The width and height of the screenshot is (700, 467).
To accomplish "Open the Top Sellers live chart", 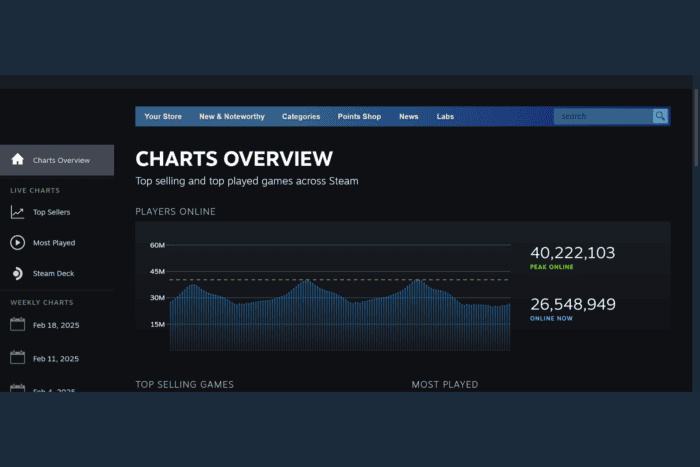I will [51, 212].
